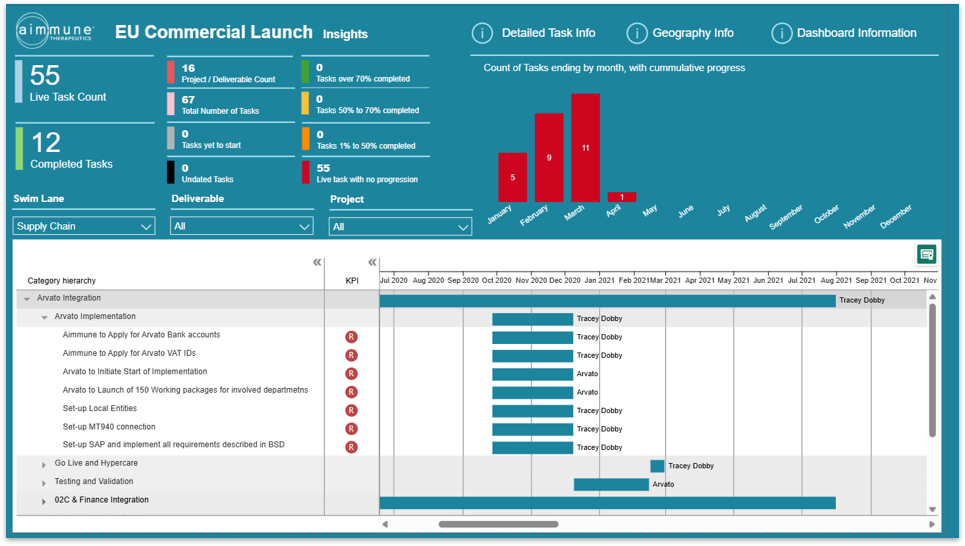Click R KPI badge for Arvato Bank accounts
The width and height of the screenshot is (965, 546).
click(x=351, y=337)
